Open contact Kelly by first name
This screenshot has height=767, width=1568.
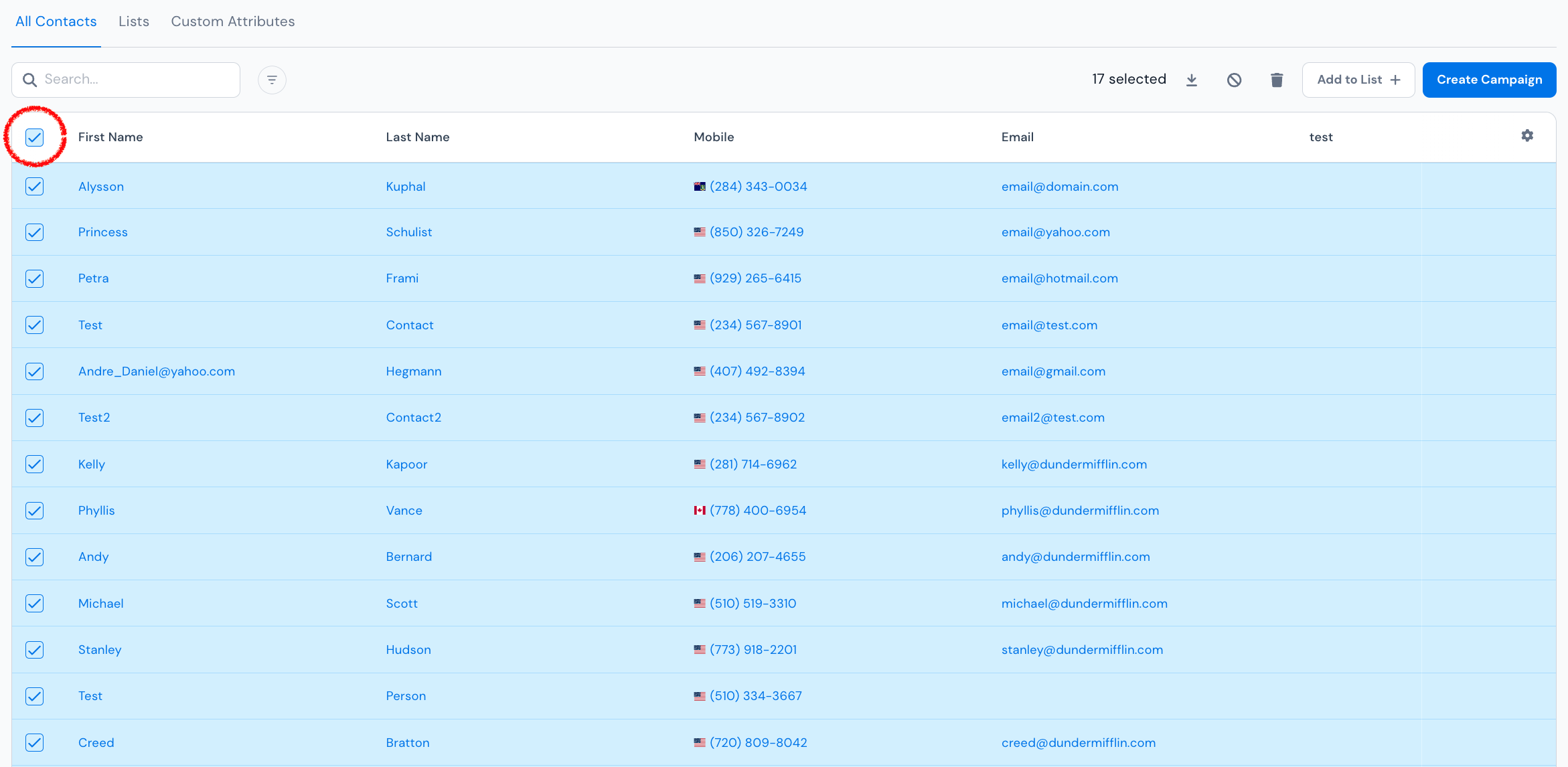92,464
